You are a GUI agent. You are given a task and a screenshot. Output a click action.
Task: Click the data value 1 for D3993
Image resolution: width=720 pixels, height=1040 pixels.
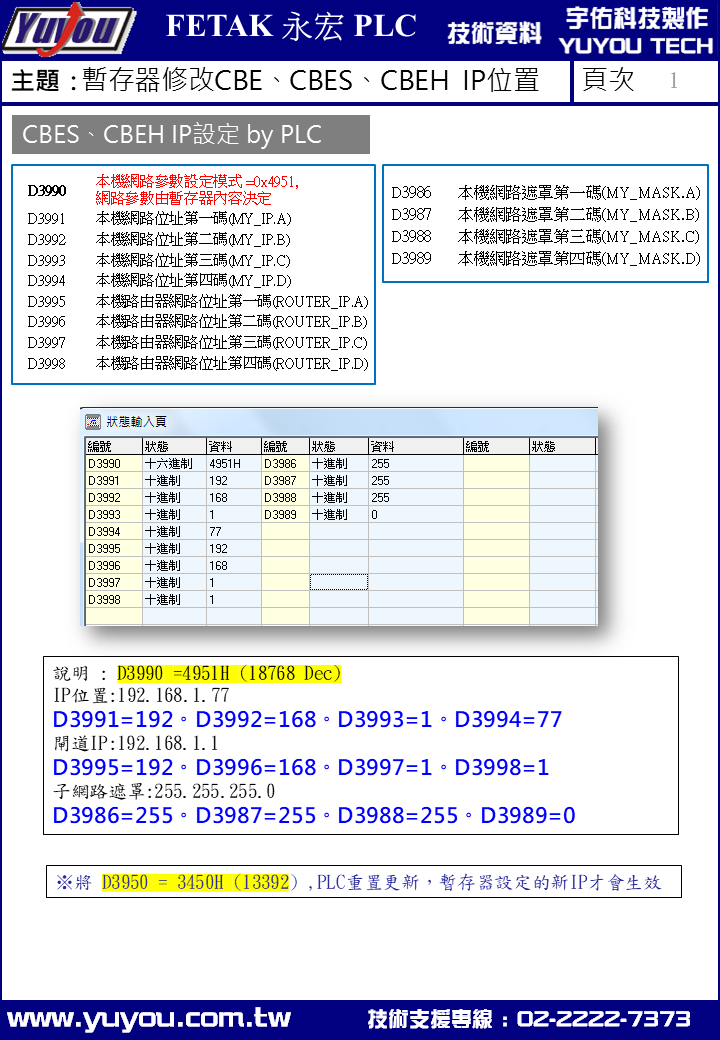[233, 515]
